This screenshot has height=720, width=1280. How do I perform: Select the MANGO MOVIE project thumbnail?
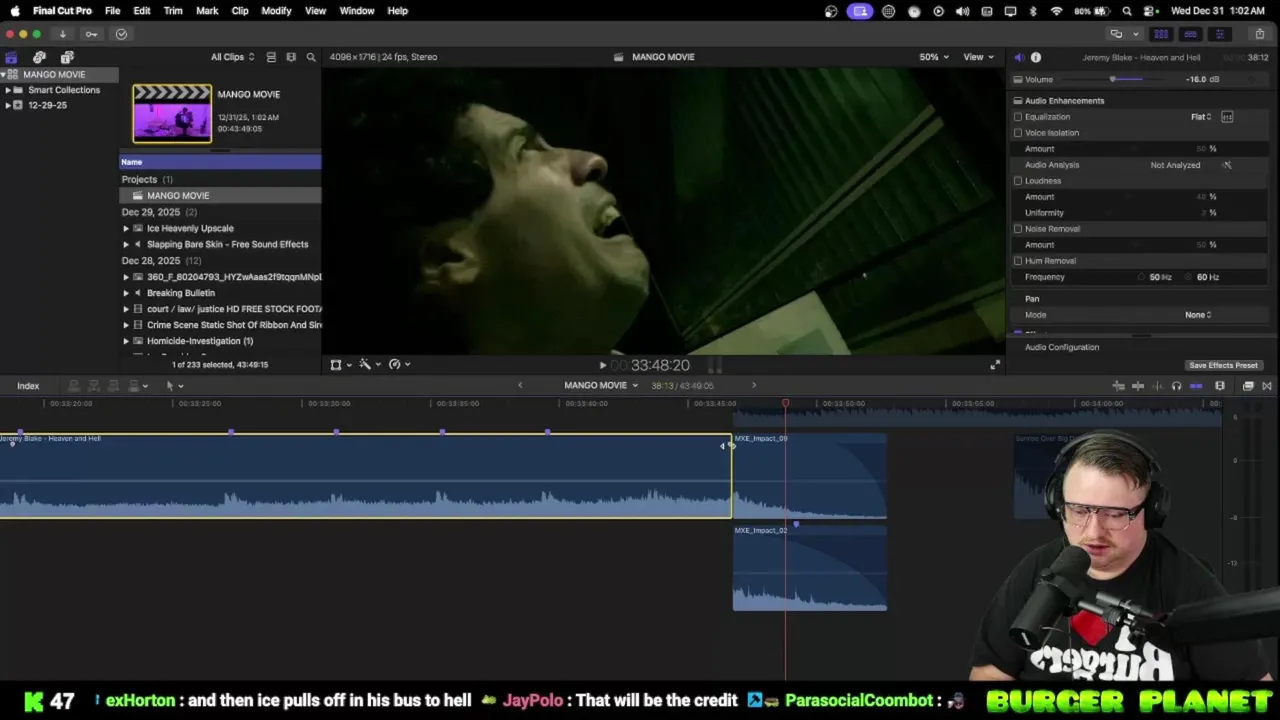click(172, 113)
